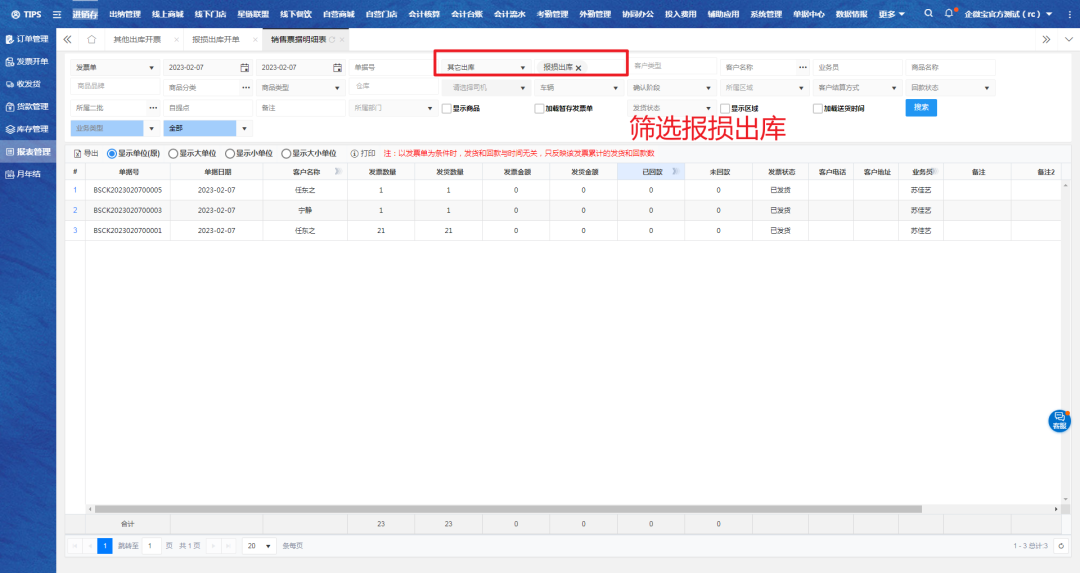Click the blue 搜索 button
This screenshot has width=1080, height=573.
(921, 108)
